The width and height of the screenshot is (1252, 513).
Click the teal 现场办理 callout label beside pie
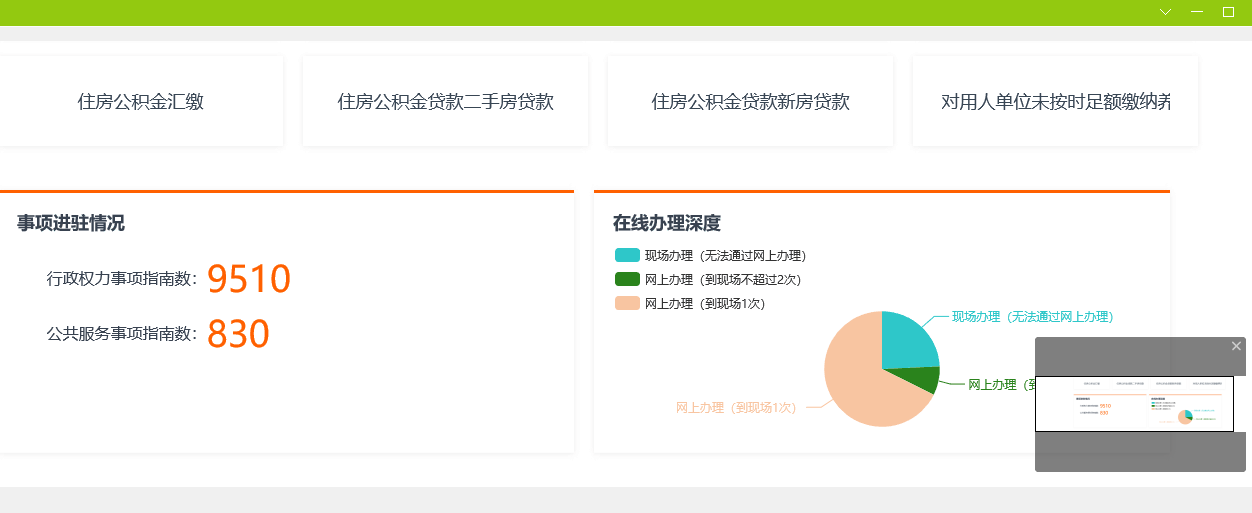pyautogui.click(x=1031, y=317)
